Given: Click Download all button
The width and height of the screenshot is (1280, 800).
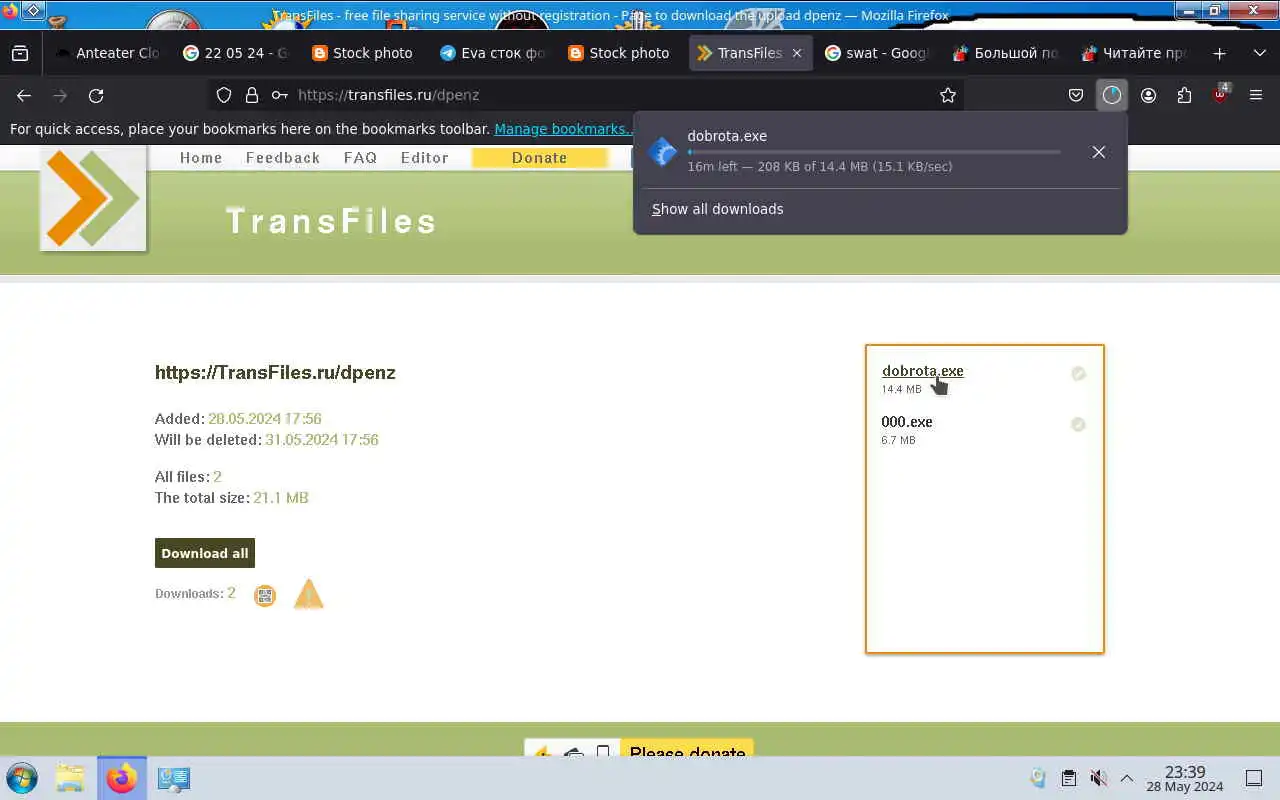Looking at the screenshot, I should 205,553.
